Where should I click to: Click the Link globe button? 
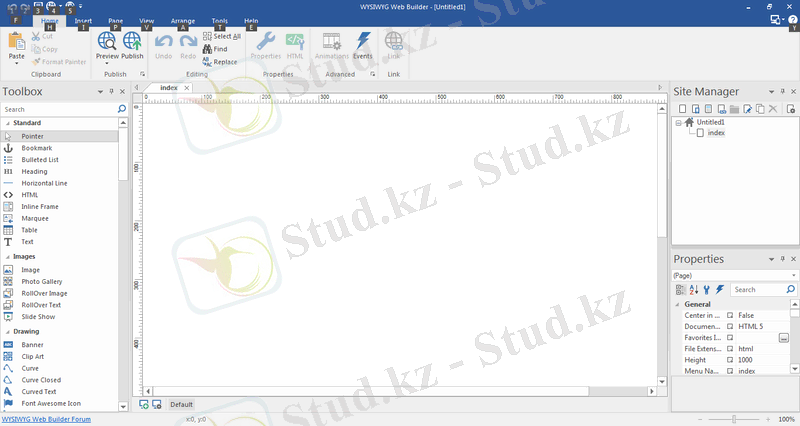[393, 46]
